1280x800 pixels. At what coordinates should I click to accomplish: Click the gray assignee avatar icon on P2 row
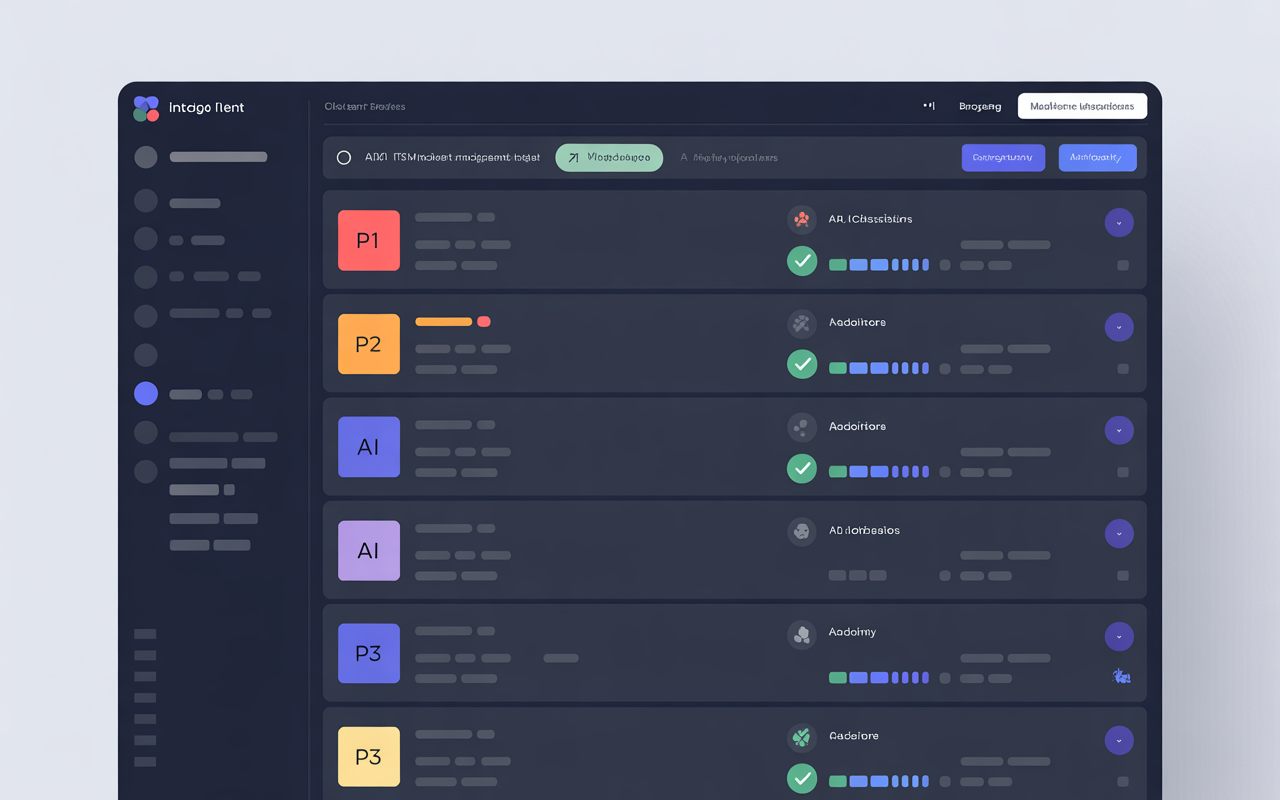point(801,323)
